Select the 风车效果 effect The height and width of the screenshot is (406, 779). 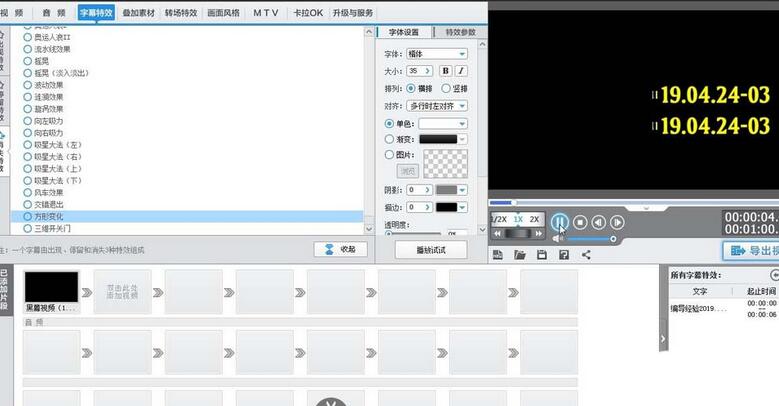[43, 192]
